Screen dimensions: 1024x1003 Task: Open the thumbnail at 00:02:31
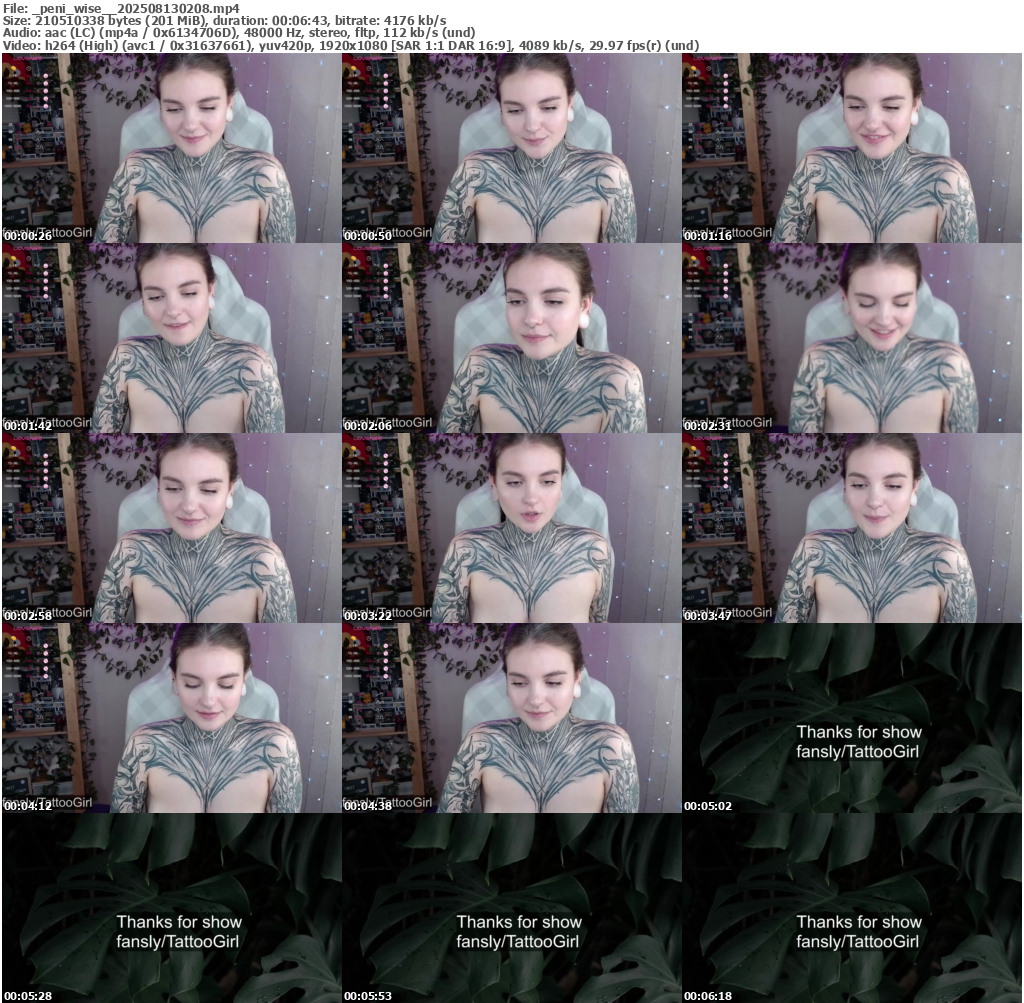pyautogui.click(x=852, y=338)
